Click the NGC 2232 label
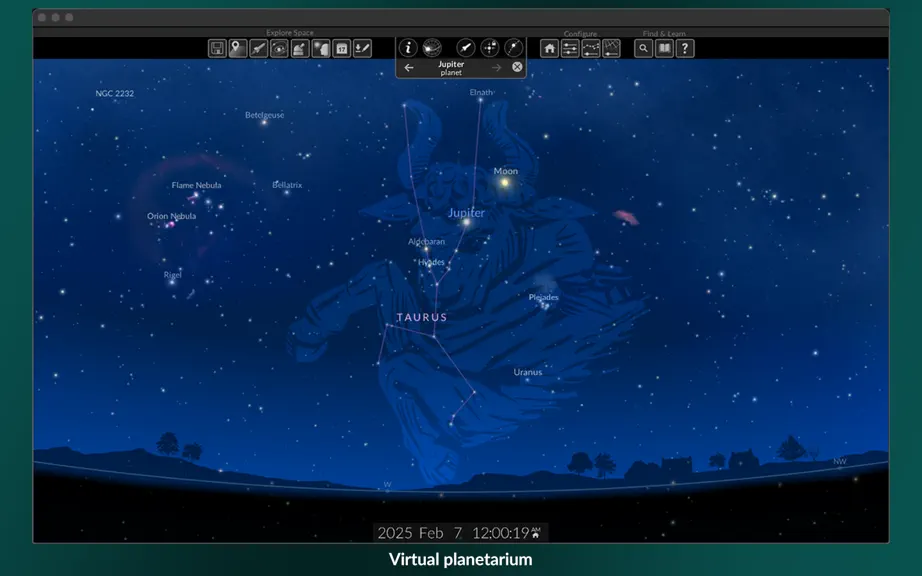The image size is (922, 576). coord(115,93)
